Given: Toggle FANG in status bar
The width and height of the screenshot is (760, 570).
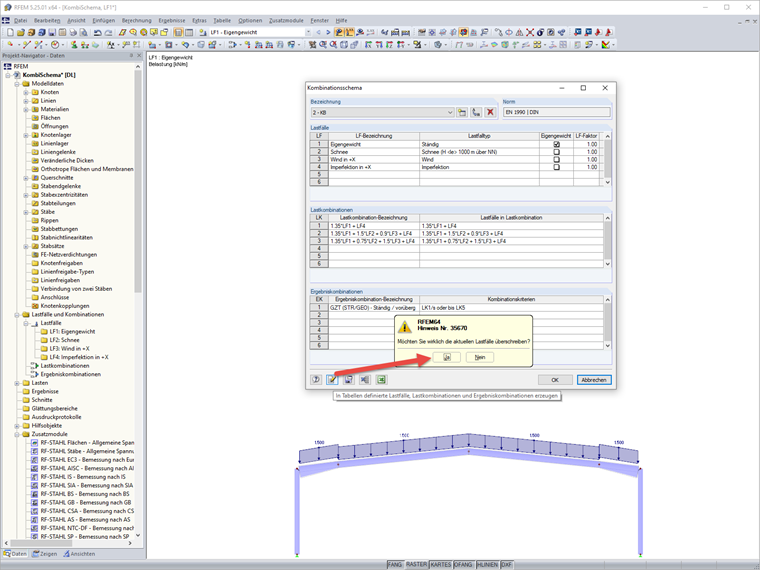Looking at the screenshot, I should pos(395,565).
